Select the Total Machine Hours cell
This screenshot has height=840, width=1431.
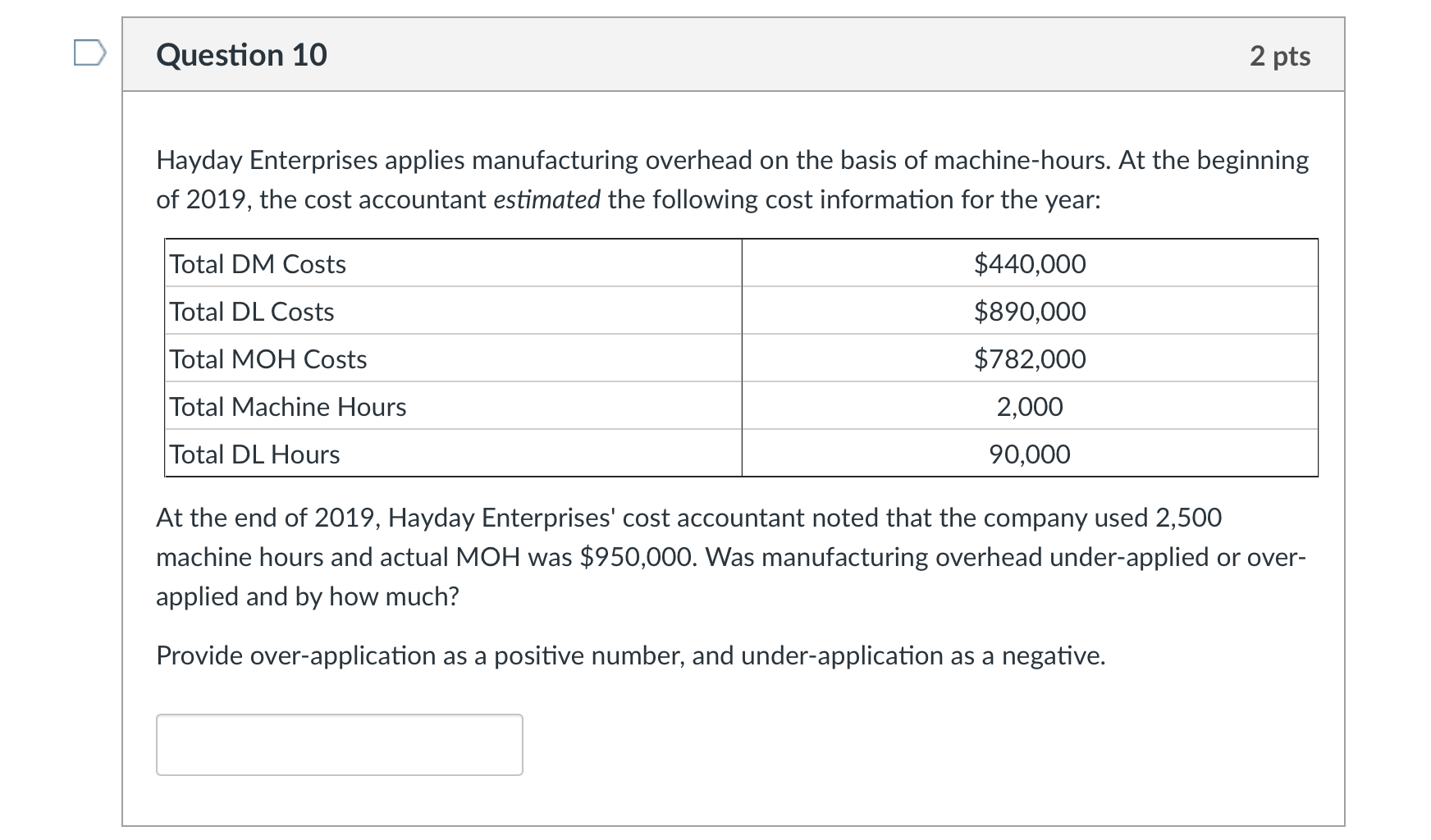286,406
